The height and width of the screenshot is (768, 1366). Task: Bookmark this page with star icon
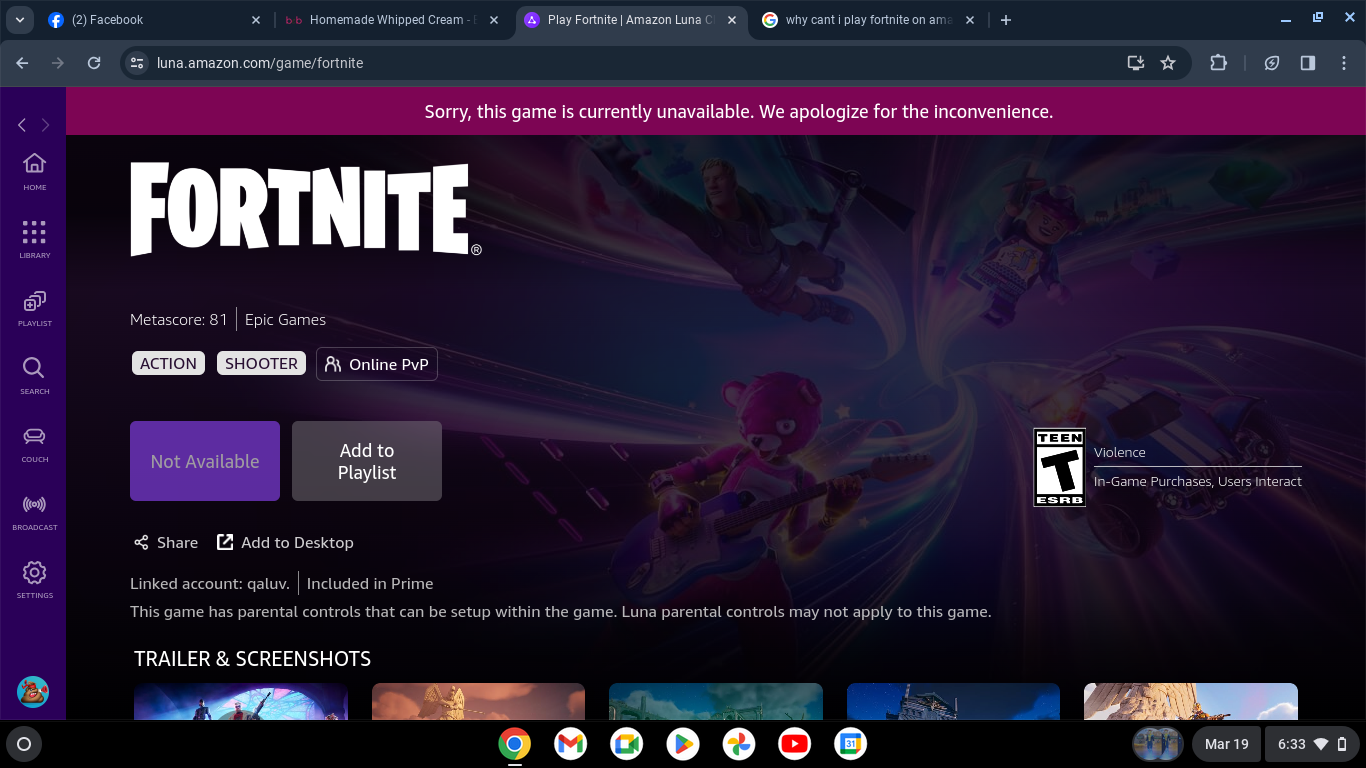click(x=1167, y=63)
